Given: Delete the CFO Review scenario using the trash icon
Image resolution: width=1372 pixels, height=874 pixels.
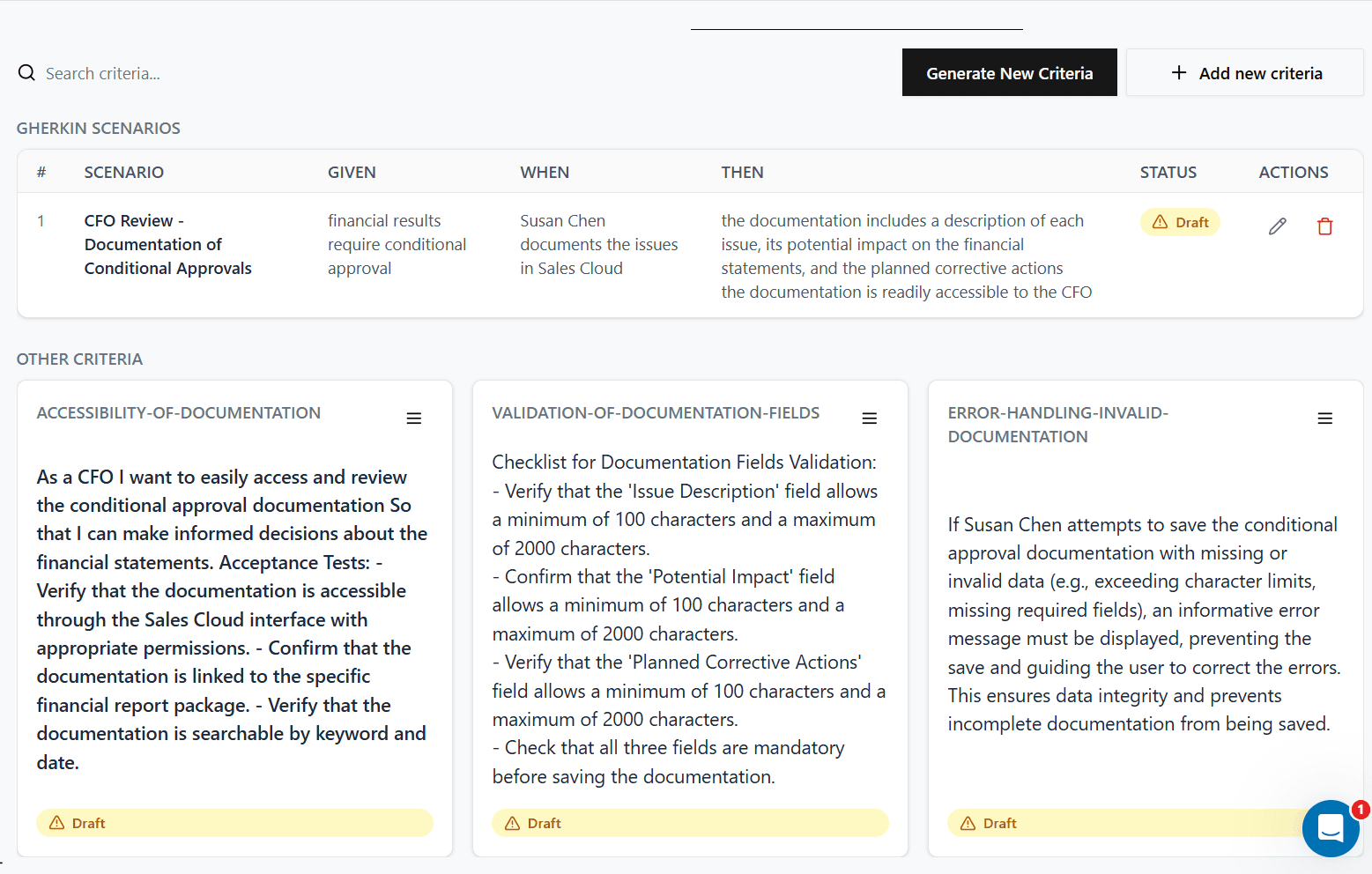Looking at the screenshot, I should coord(1325,226).
